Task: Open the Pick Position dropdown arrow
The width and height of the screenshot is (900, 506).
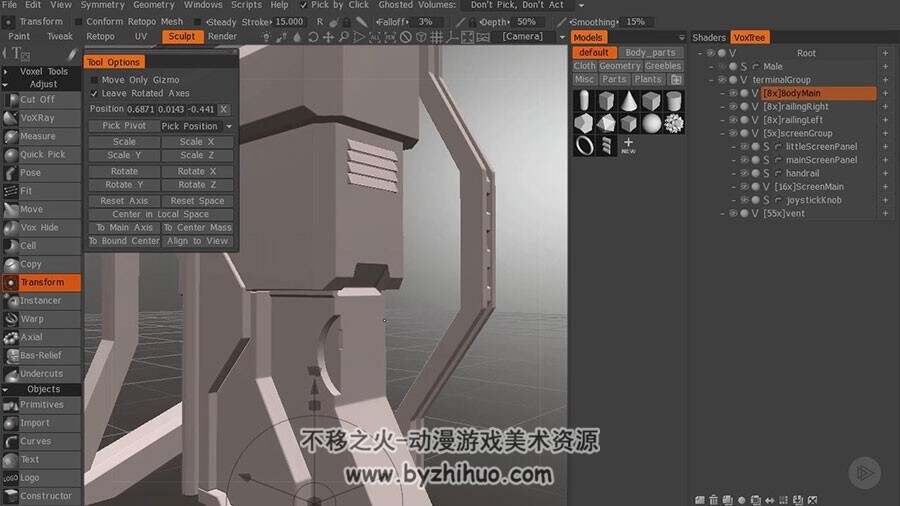Action: click(229, 126)
